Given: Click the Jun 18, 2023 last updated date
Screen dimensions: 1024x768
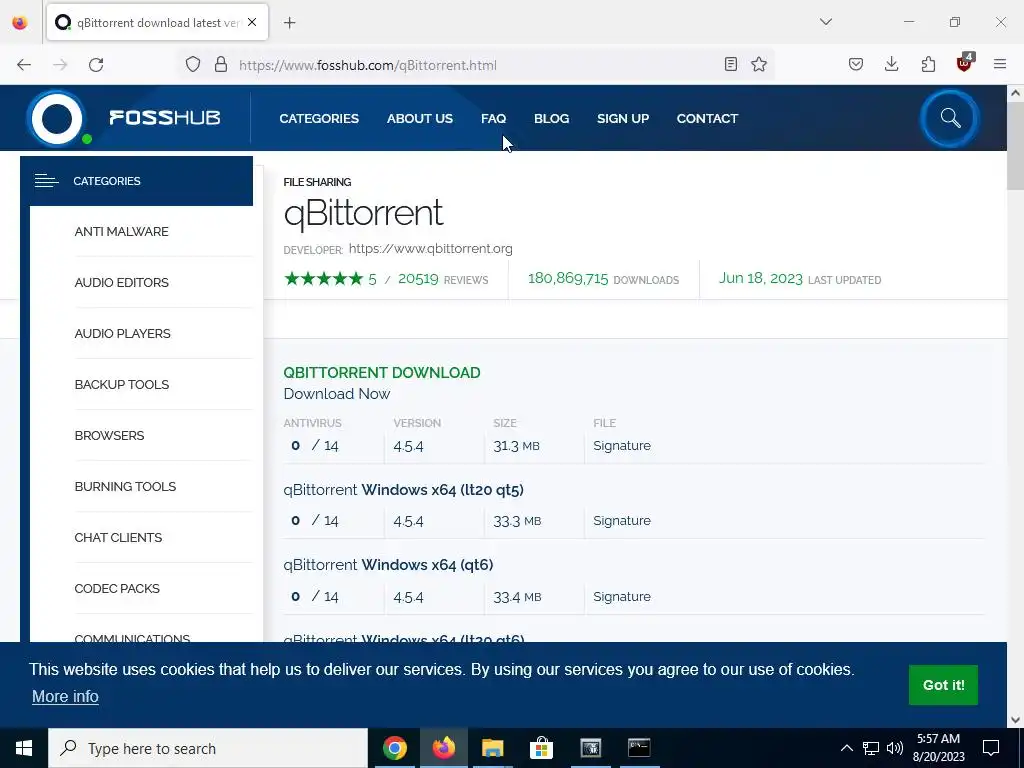Looking at the screenshot, I should pyautogui.click(x=760, y=279).
